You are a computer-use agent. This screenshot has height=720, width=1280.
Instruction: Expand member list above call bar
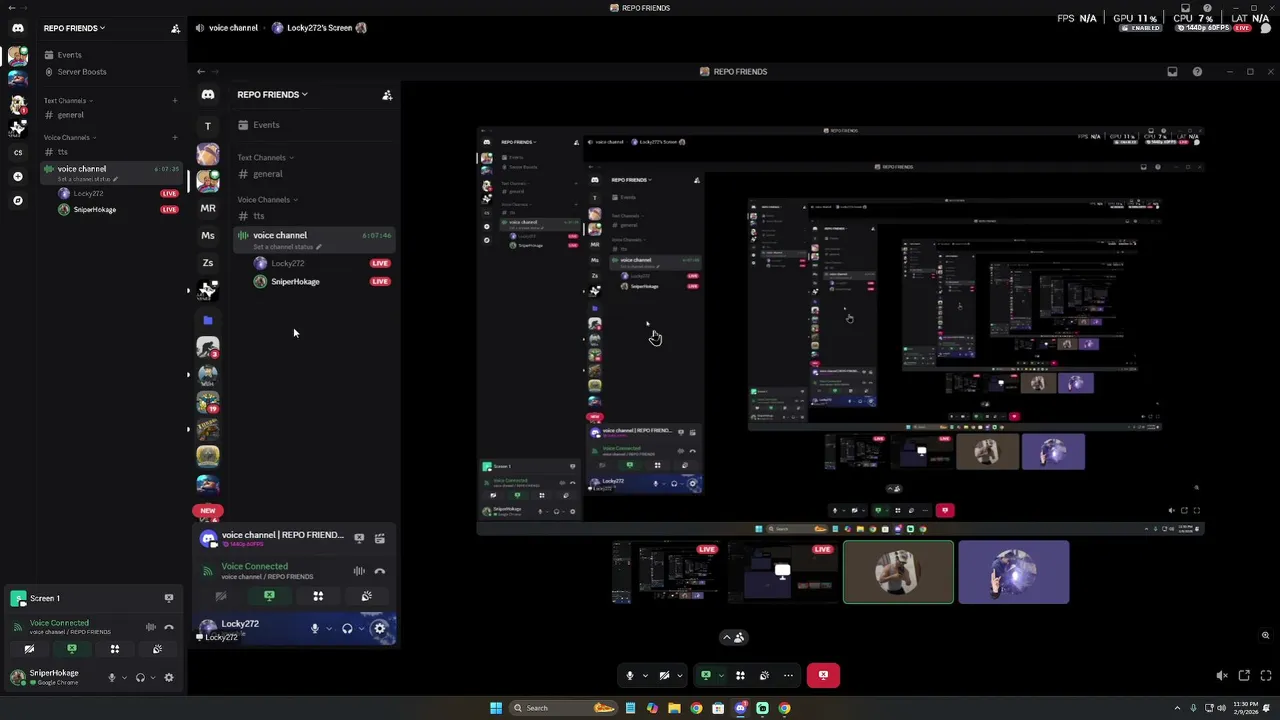(733, 637)
